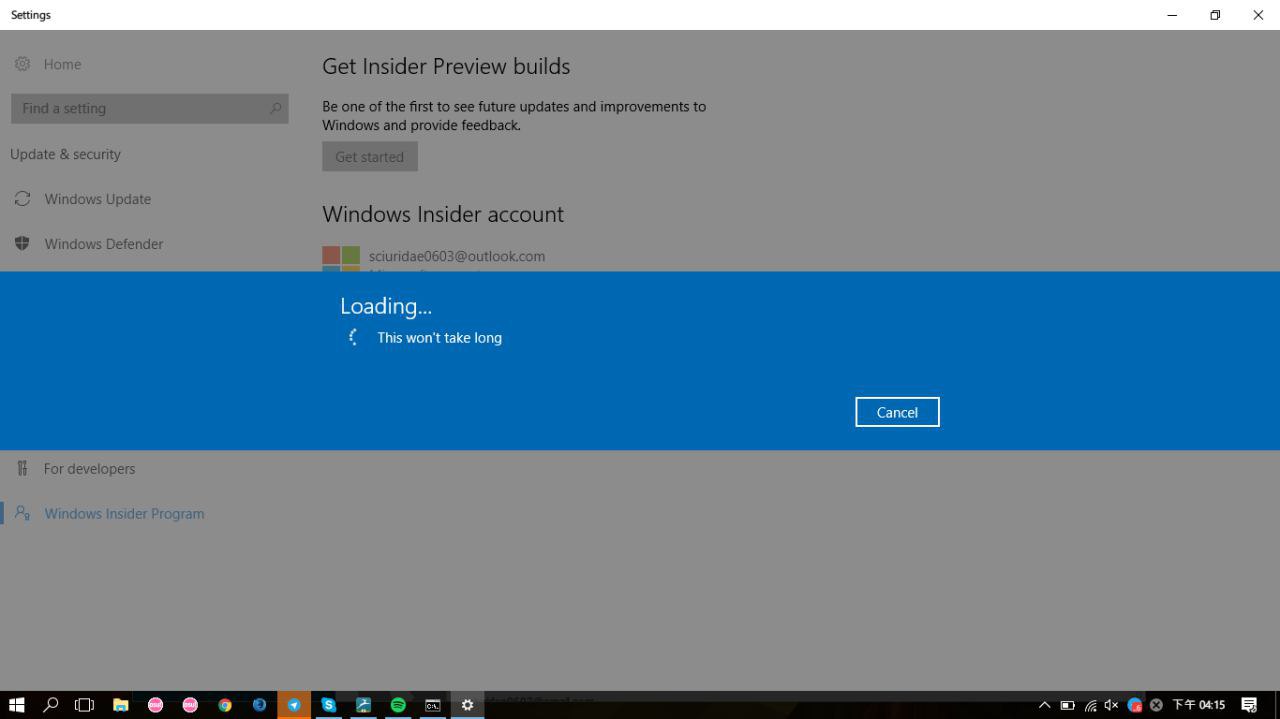Screen dimensions: 1280x719
Task: Open the blue Firefox-style browser taskbar icon
Action: pos(259,705)
